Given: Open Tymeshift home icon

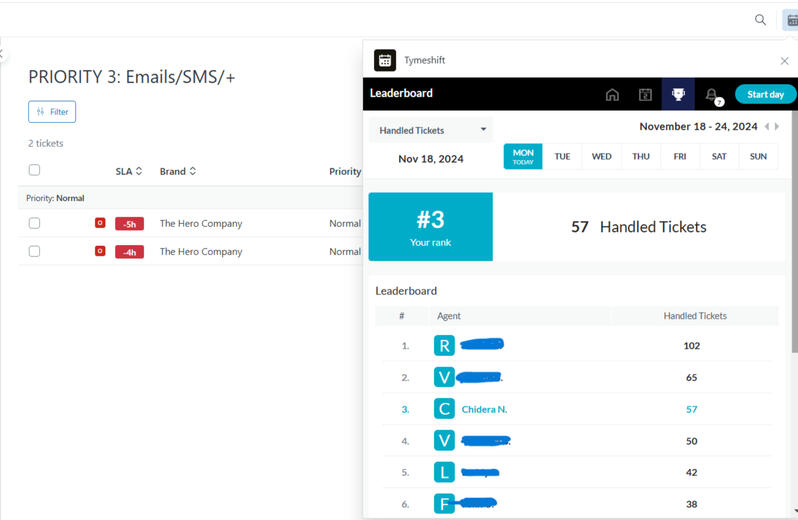Looking at the screenshot, I should click(612, 95).
